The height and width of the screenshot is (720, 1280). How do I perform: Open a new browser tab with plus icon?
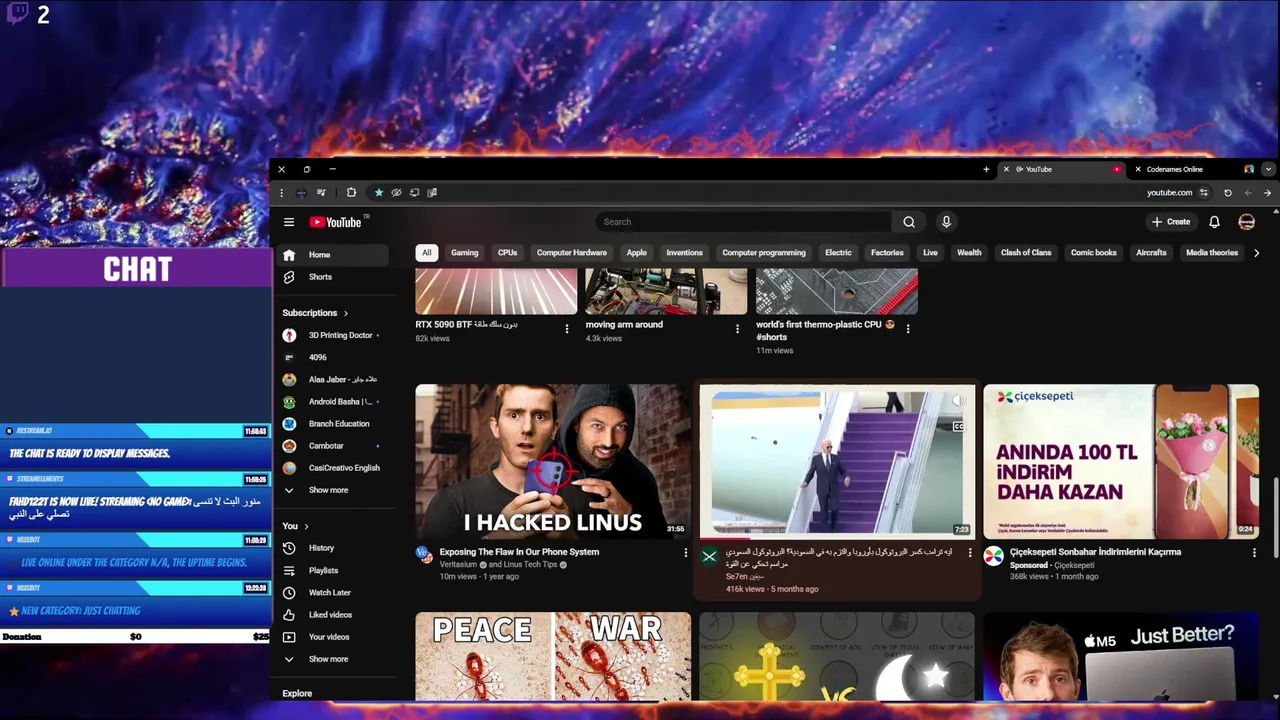tap(986, 169)
